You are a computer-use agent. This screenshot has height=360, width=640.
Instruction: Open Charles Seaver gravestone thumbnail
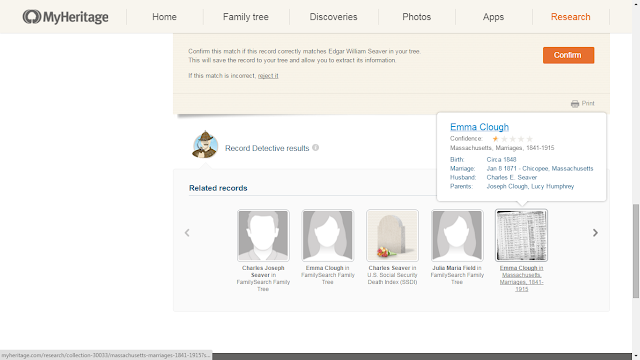click(392, 236)
